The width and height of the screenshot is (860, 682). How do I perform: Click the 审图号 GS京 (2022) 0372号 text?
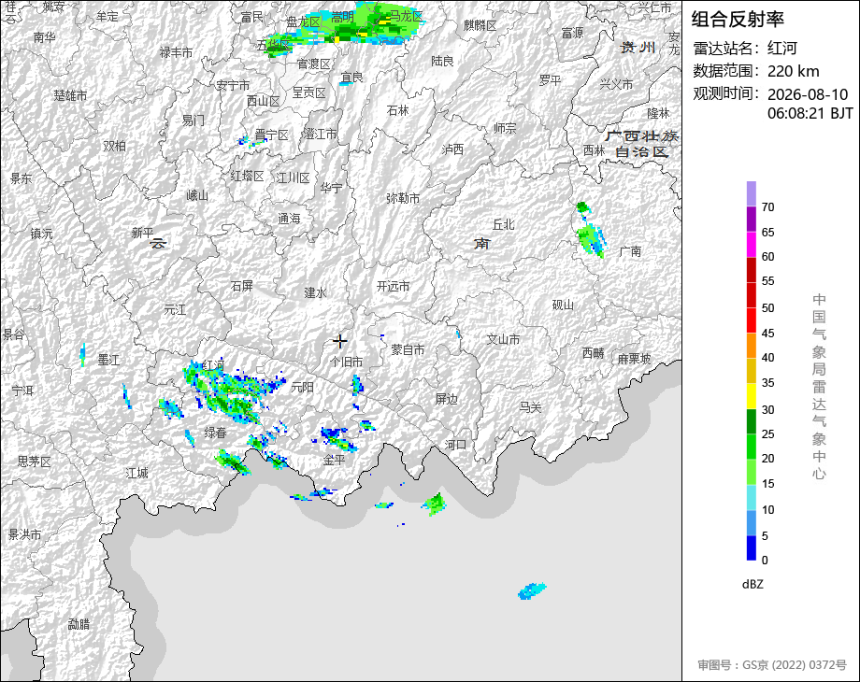[x=772, y=664]
